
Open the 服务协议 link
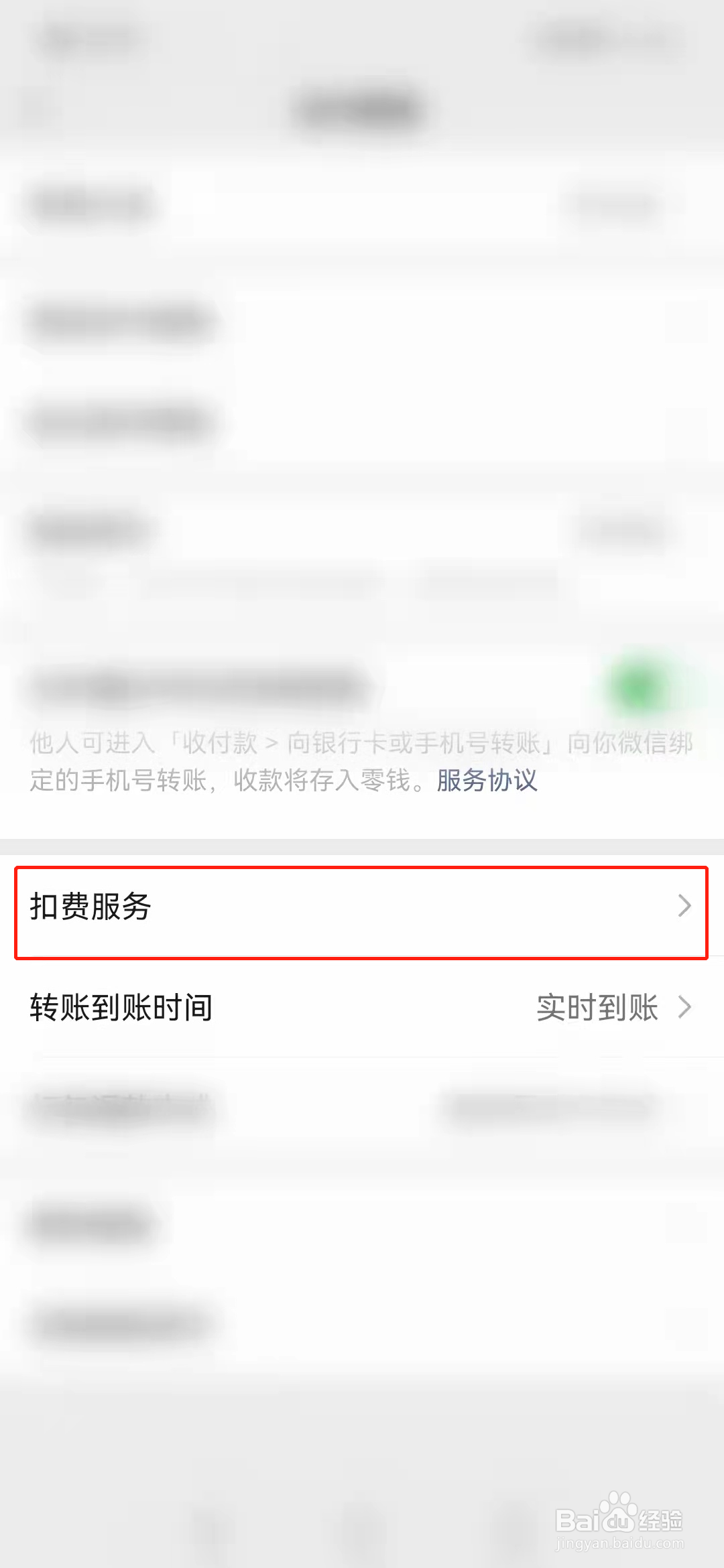(487, 780)
